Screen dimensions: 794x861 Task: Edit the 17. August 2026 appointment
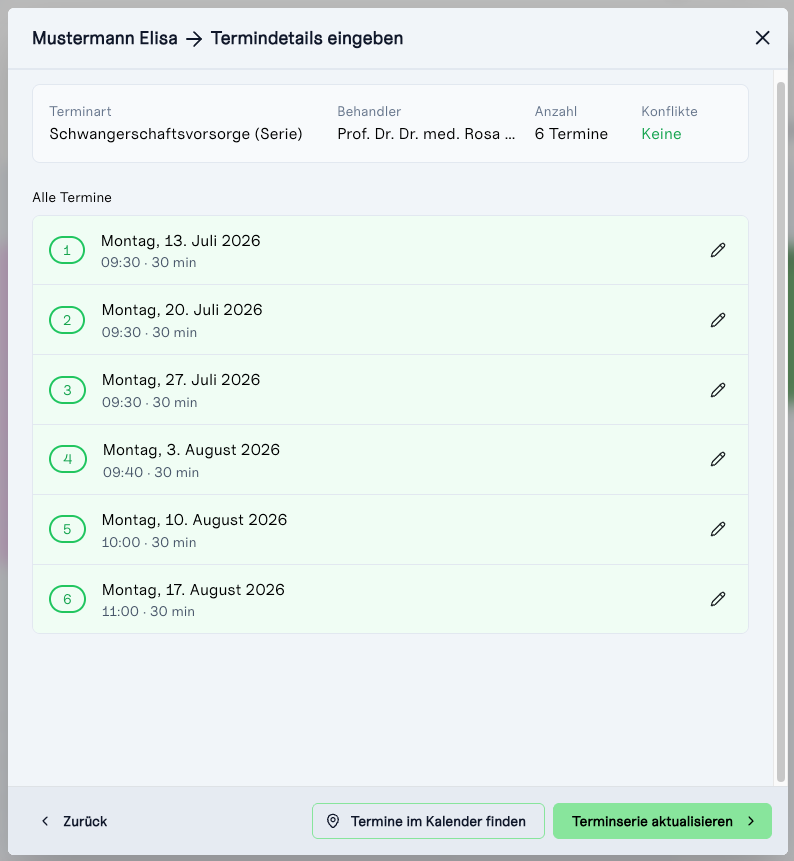(x=718, y=599)
